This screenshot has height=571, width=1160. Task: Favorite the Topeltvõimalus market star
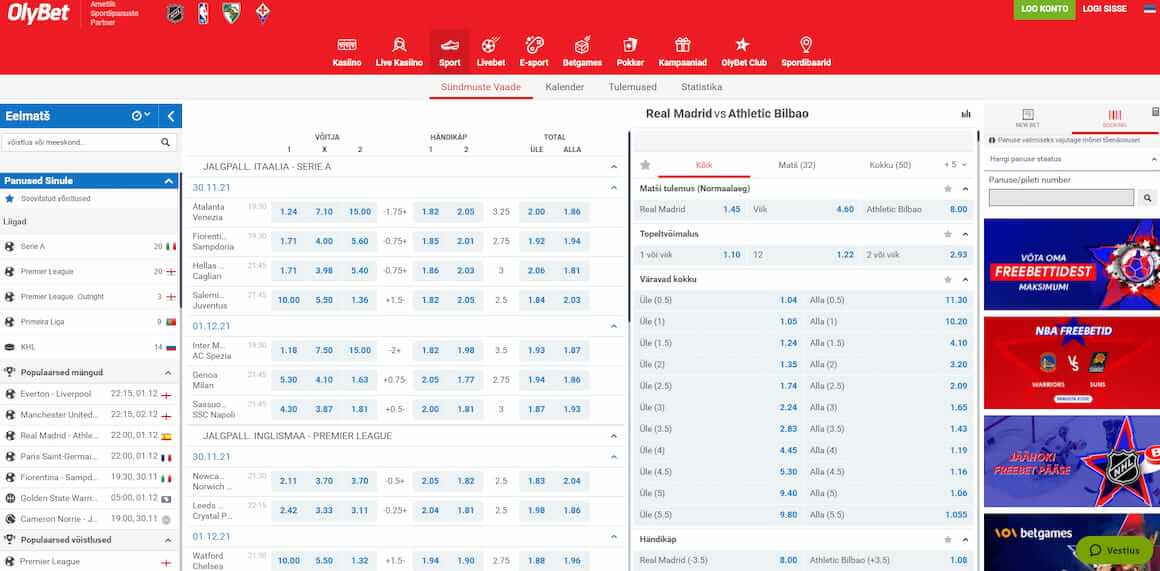[948, 234]
